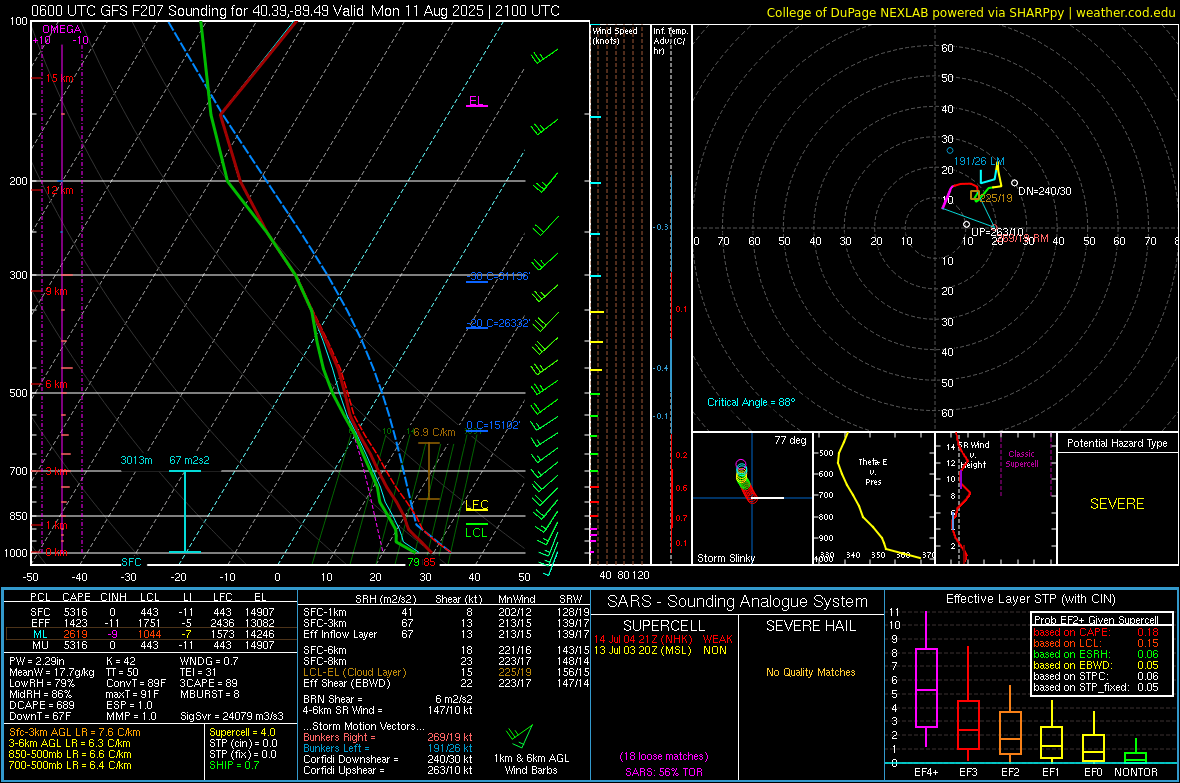The image size is (1180, 783).
Task: Select the MU parcel row
Action: click(x=151, y=644)
